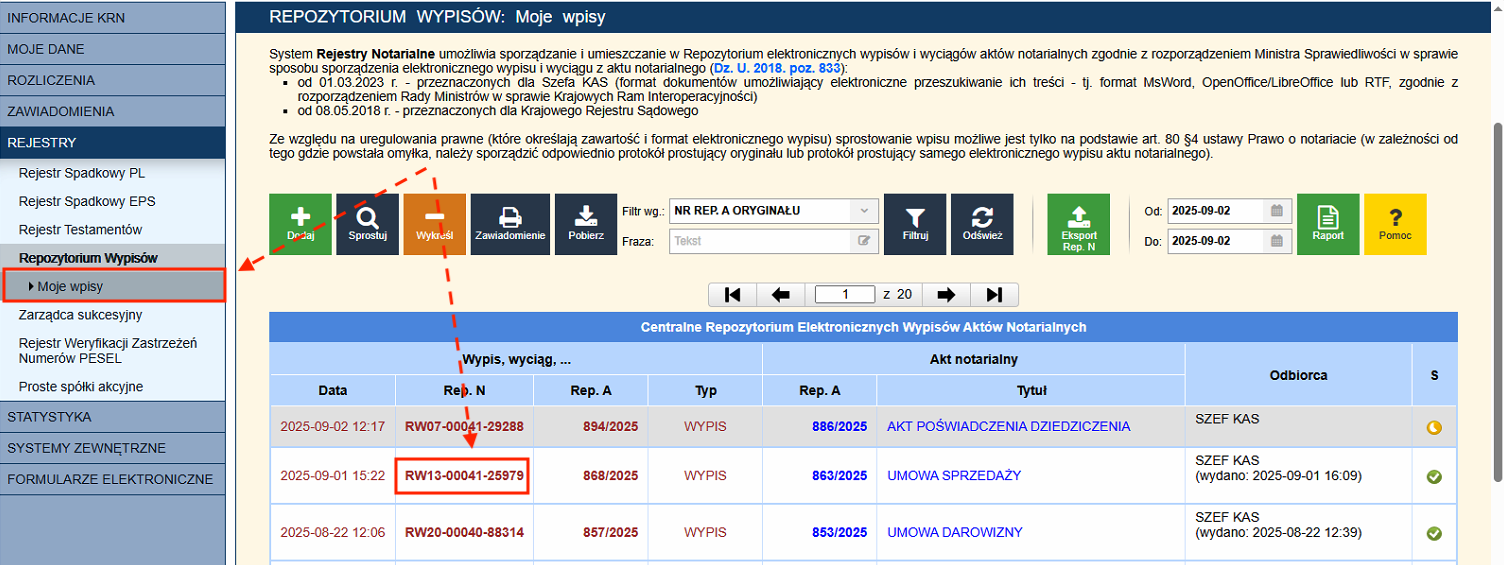Open the Raport document button
Viewport: 1504px width, 565px height.
coord(1328,224)
